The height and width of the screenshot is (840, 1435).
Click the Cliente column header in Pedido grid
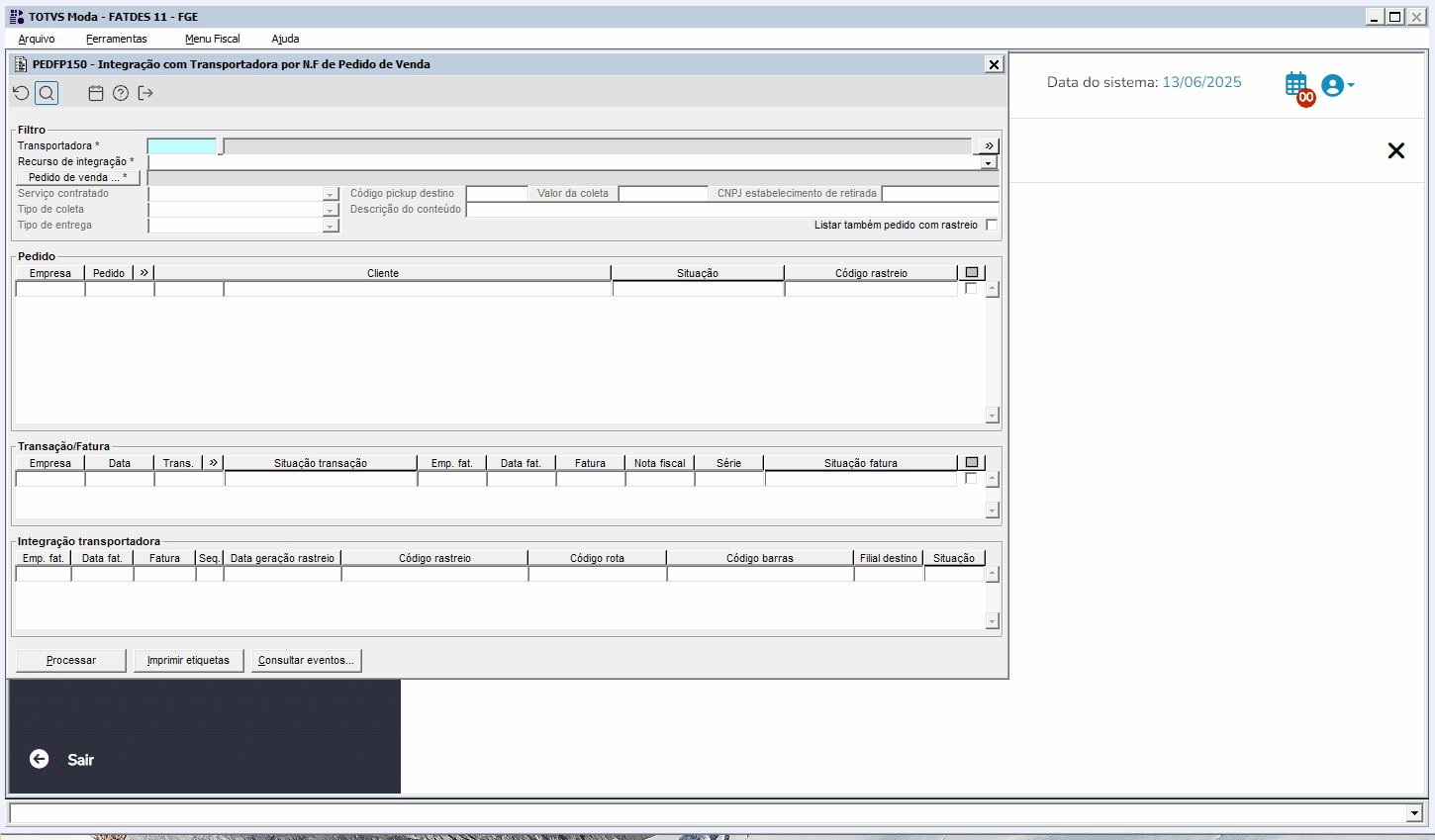[x=383, y=273]
